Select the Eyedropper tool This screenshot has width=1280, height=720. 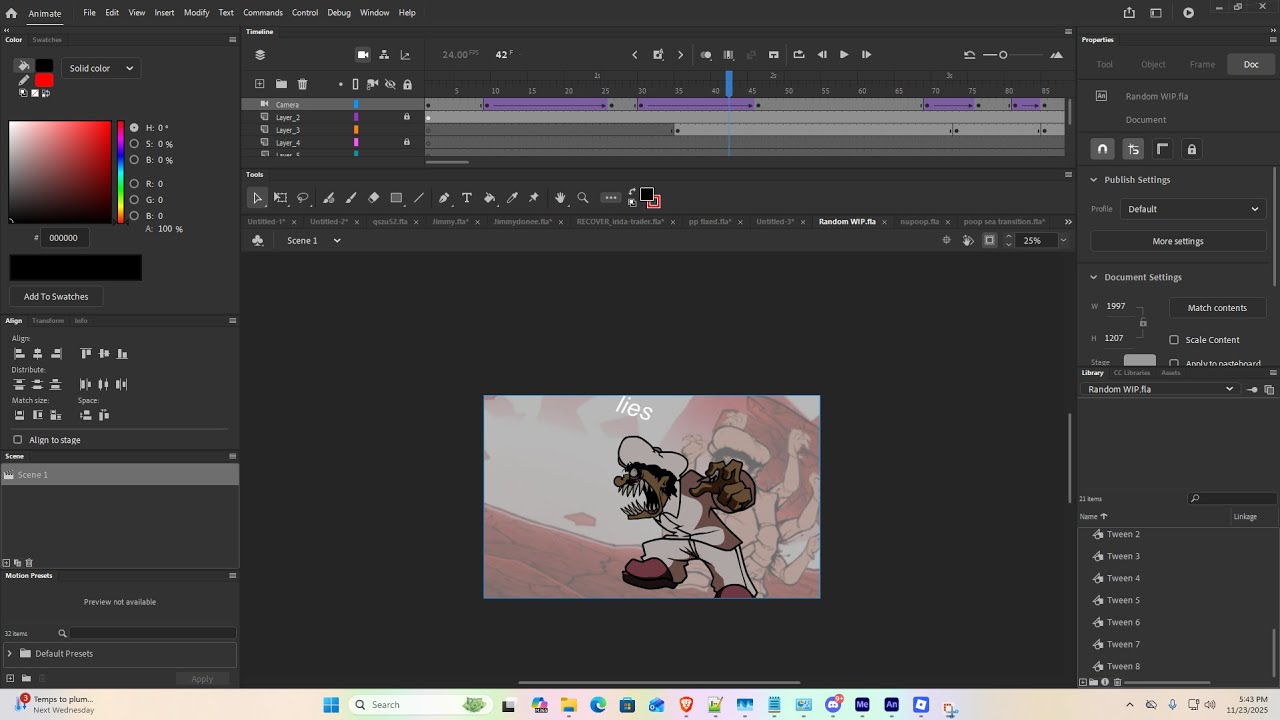[x=512, y=198]
